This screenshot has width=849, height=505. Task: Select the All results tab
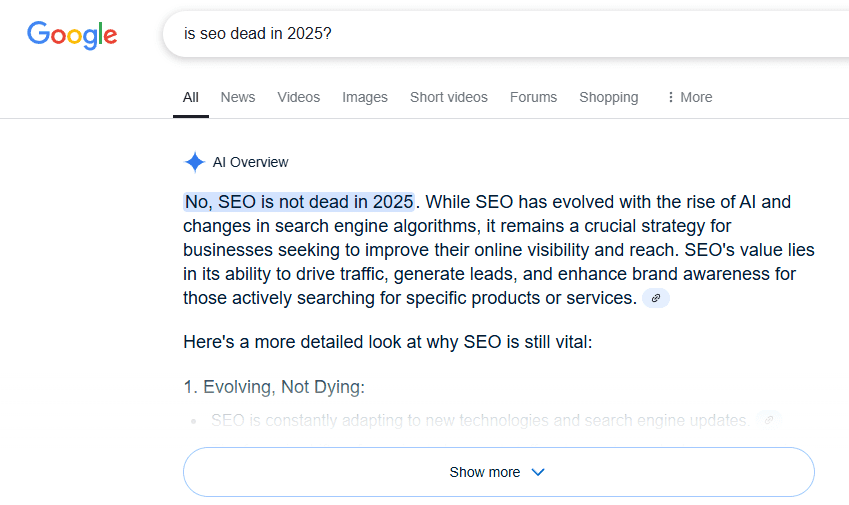coord(191,97)
